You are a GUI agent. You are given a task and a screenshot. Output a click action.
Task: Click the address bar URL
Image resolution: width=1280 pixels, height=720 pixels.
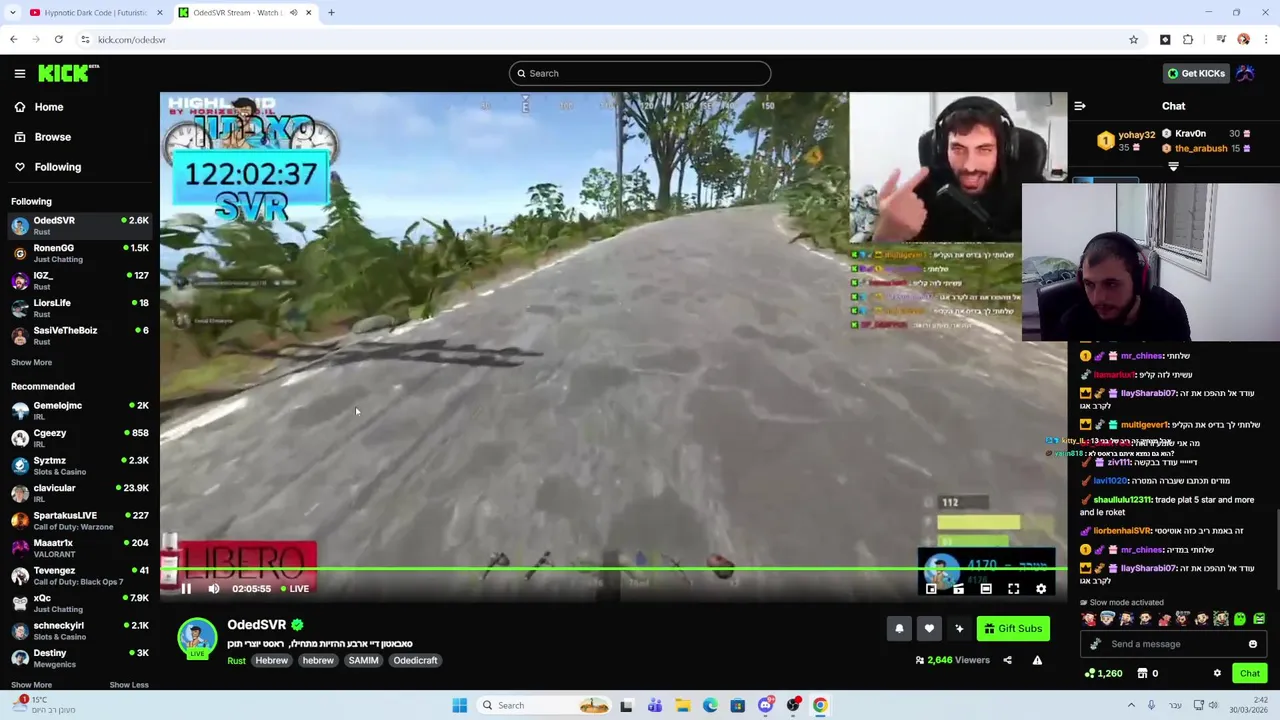click(132, 40)
